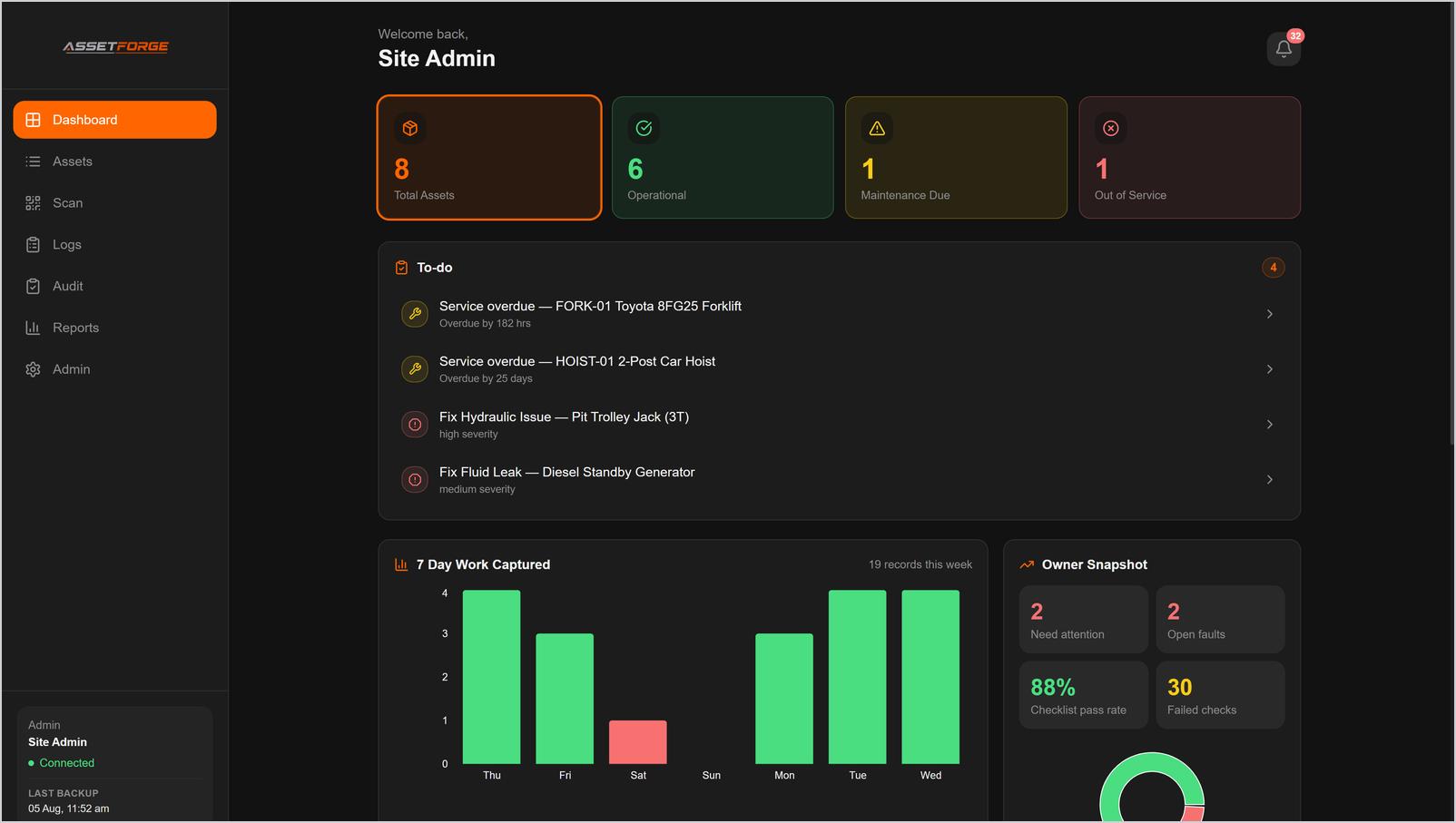Click the Mon bar in the chart
This screenshot has width=1456, height=823.
[784, 699]
